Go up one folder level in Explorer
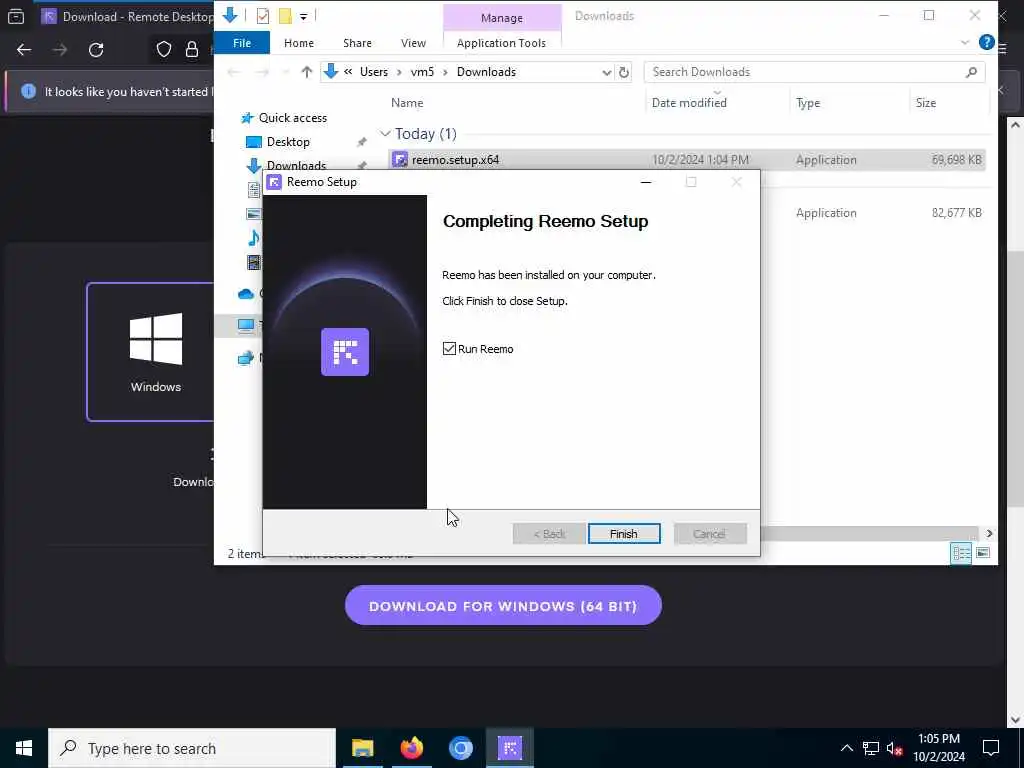This screenshot has height=768, width=1024. tap(306, 72)
